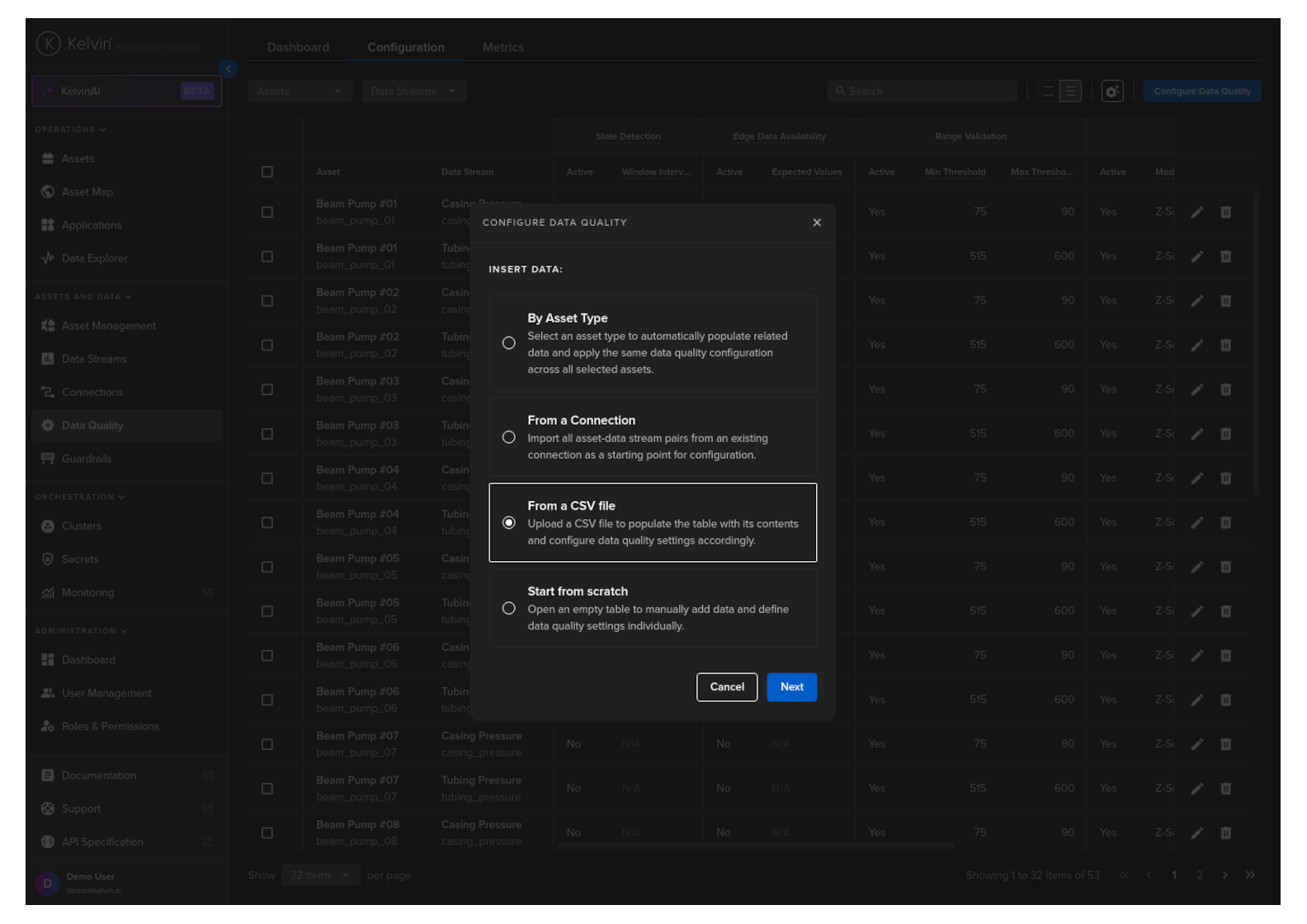Collapse the sidebar using the arrow button
The height and width of the screenshot is (924, 1307).
(x=229, y=69)
